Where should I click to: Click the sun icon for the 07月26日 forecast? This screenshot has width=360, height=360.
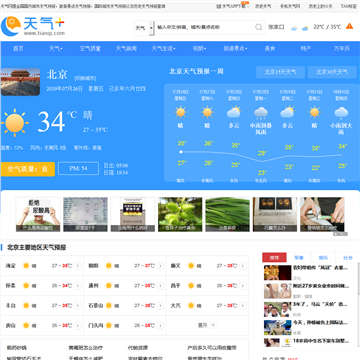(180, 112)
